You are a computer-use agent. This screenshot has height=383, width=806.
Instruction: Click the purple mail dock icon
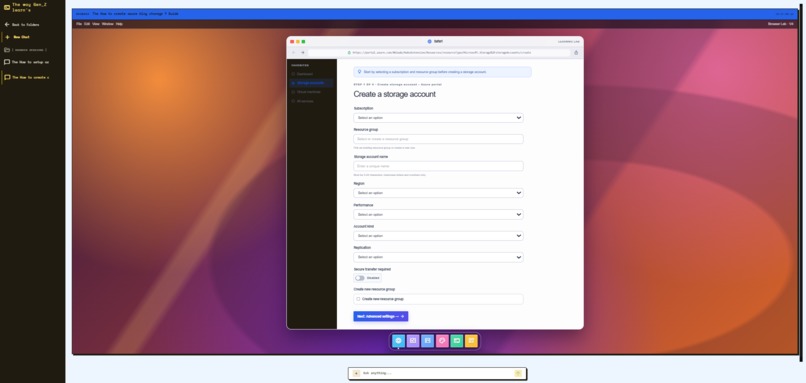pos(413,341)
